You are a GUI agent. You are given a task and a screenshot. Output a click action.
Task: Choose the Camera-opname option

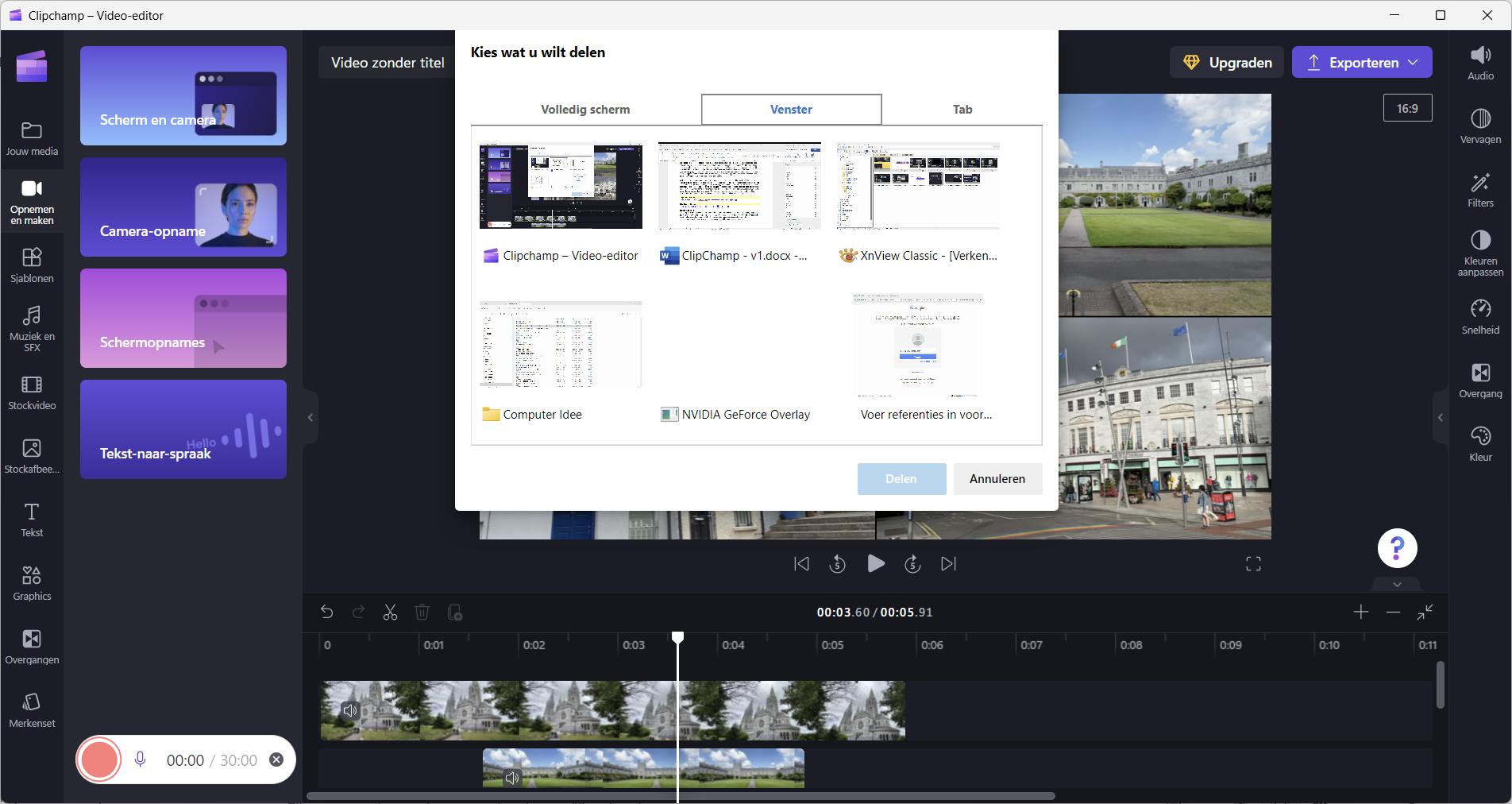tap(183, 207)
